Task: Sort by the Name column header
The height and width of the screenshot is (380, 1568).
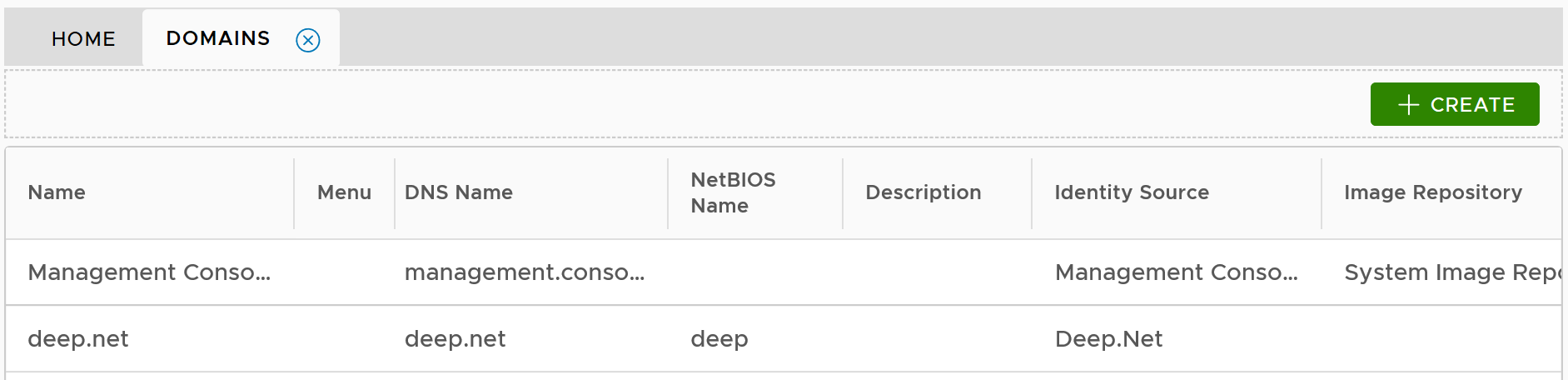Action: pos(57,192)
